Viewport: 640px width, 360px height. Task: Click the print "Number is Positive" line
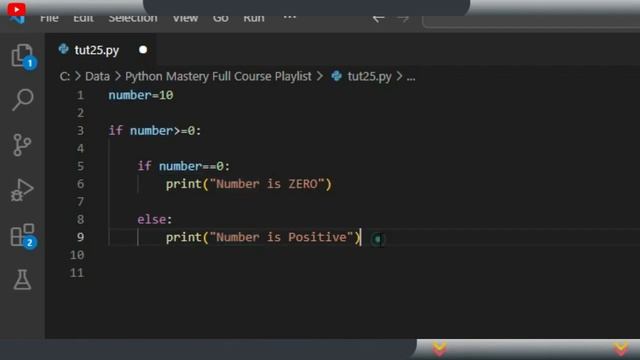coord(263,238)
